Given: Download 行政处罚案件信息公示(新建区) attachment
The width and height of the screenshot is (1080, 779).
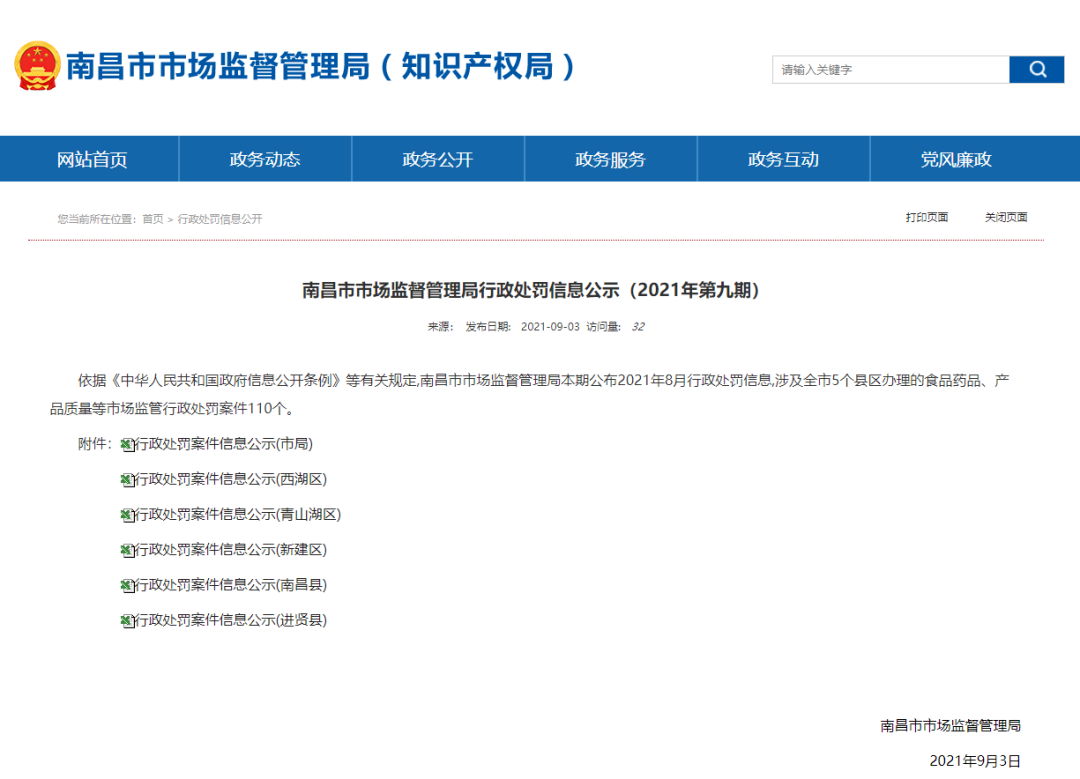Looking at the screenshot, I should tap(231, 550).
